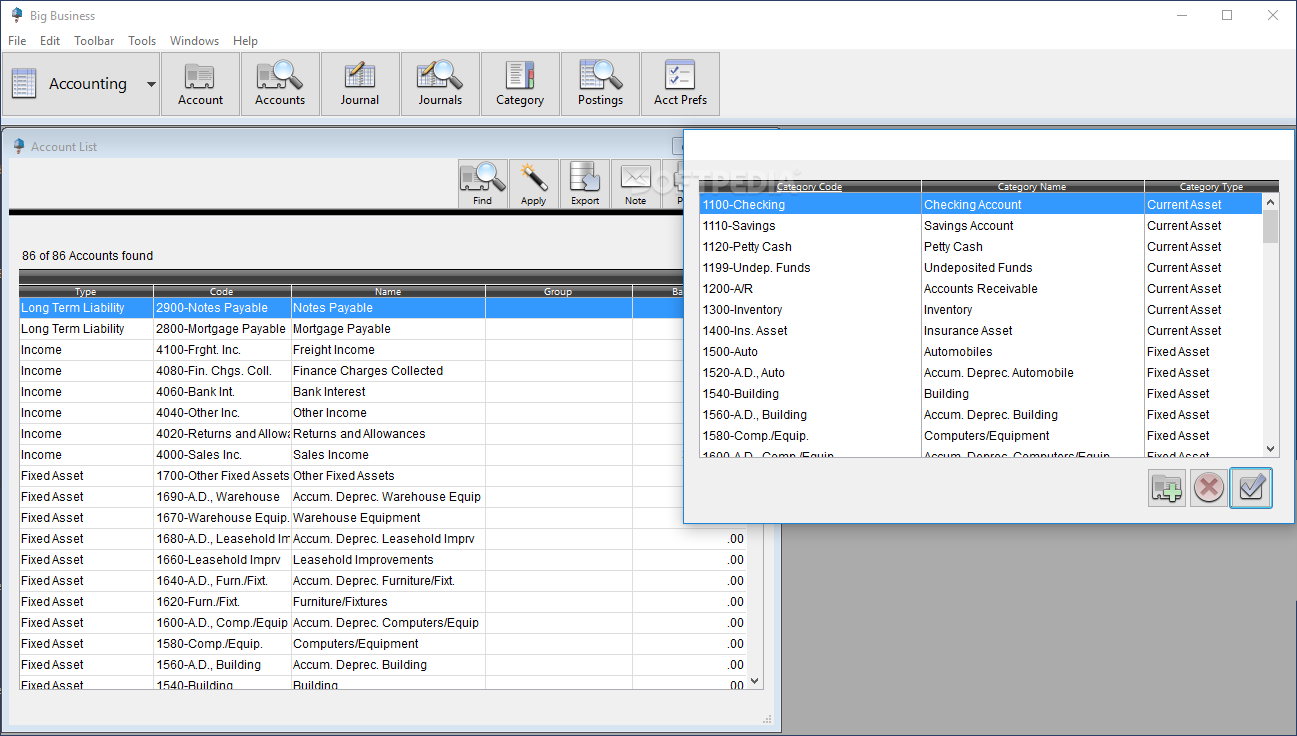Sort Account List by Group header
Image resolution: width=1297 pixels, height=736 pixels.
coord(558,291)
